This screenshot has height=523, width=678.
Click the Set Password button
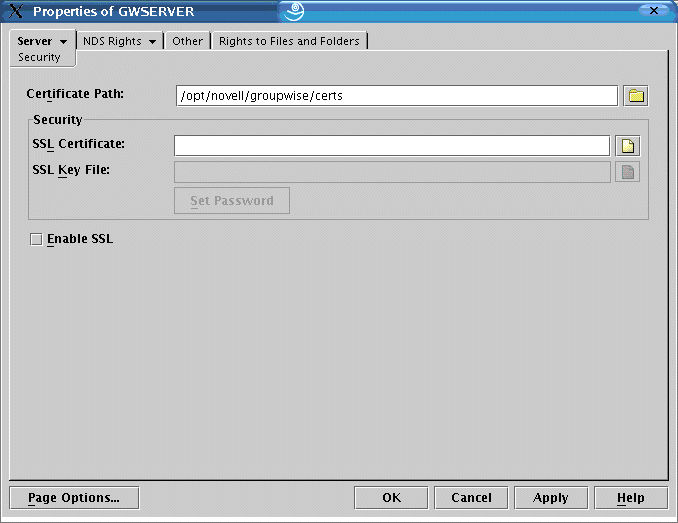[x=231, y=200]
